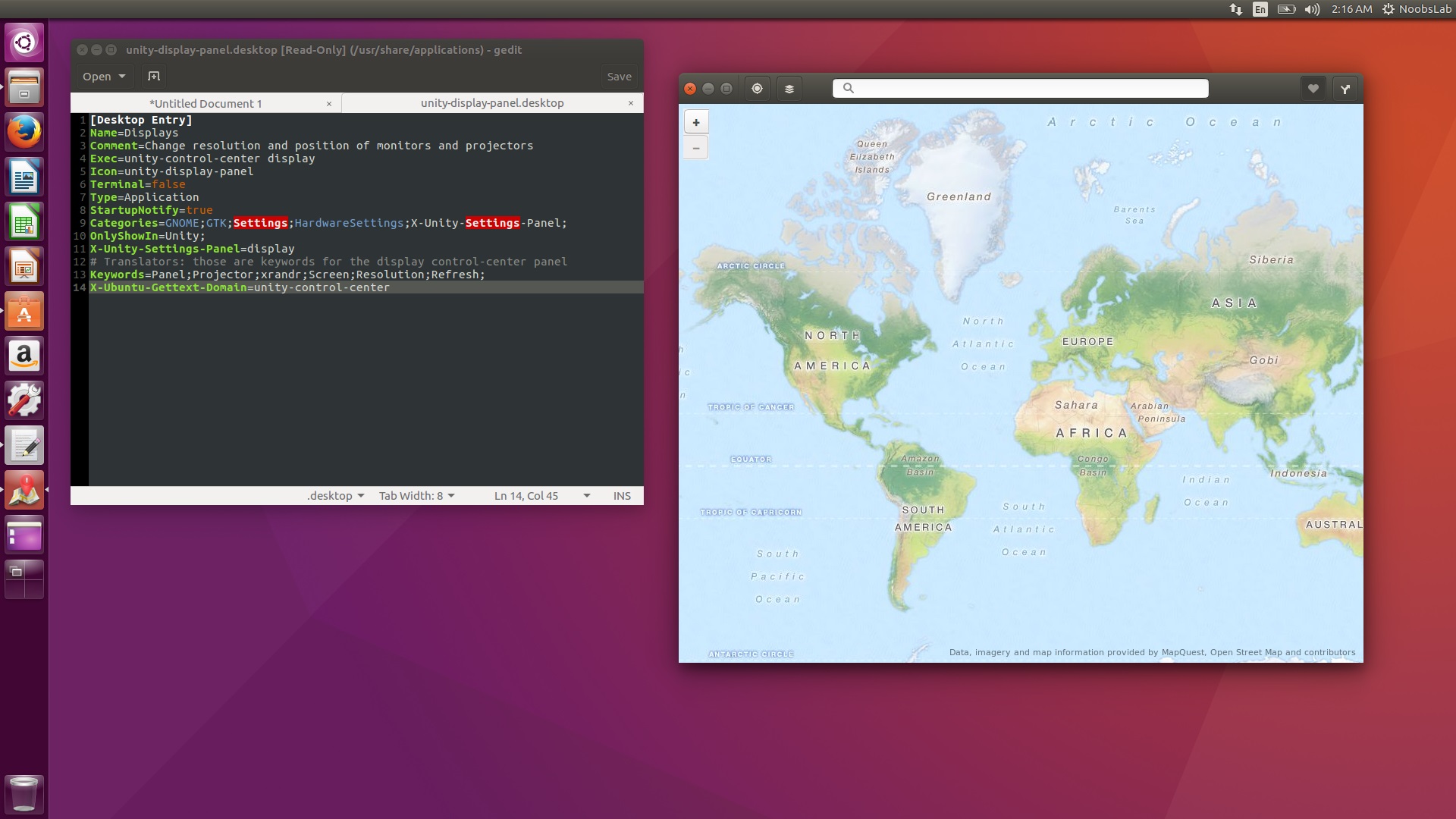
Task: Open the Ln 14, Col 45 line dropdown
Action: point(541,495)
